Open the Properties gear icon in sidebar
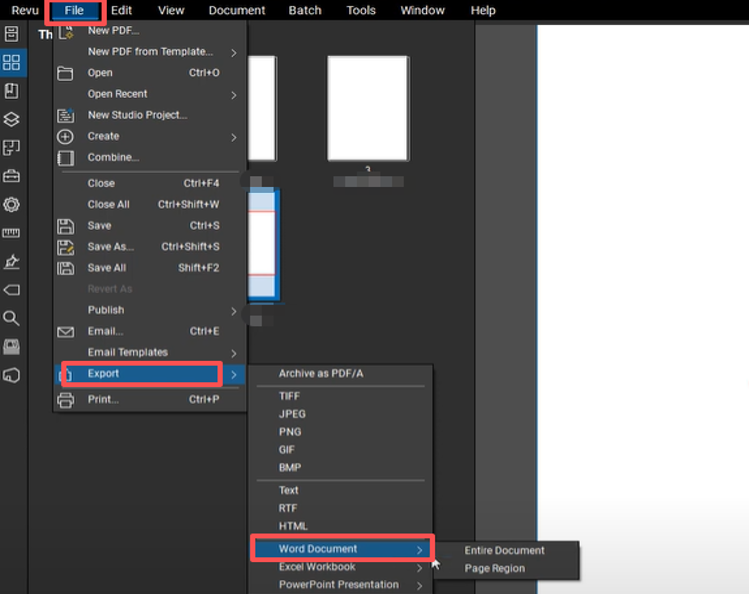This screenshot has height=594, width=749. click(11, 205)
